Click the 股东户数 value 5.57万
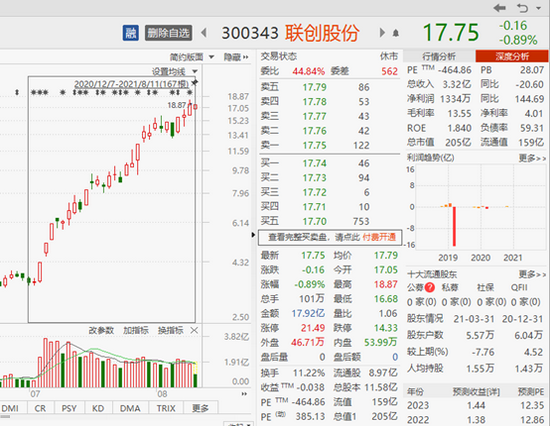Image resolution: width=550 pixels, height=426 pixels. click(x=480, y=335)
